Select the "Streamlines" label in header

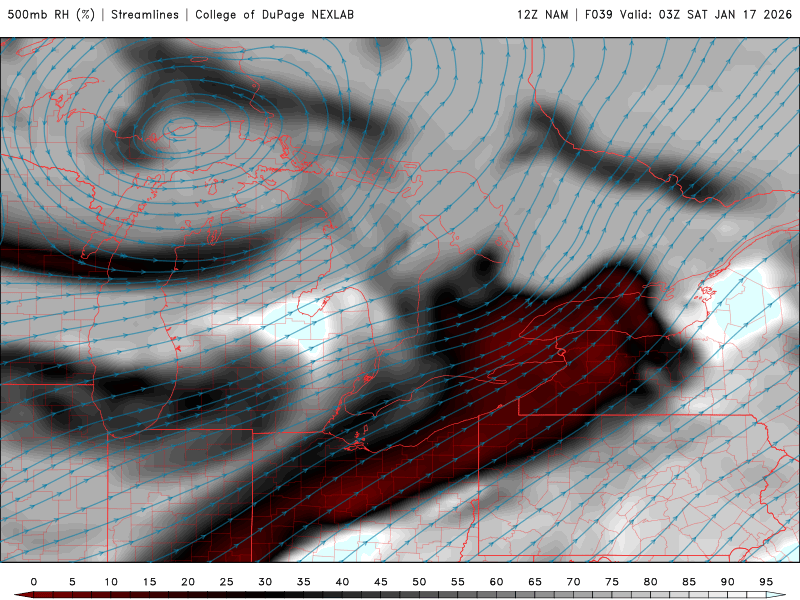(145, 14)
